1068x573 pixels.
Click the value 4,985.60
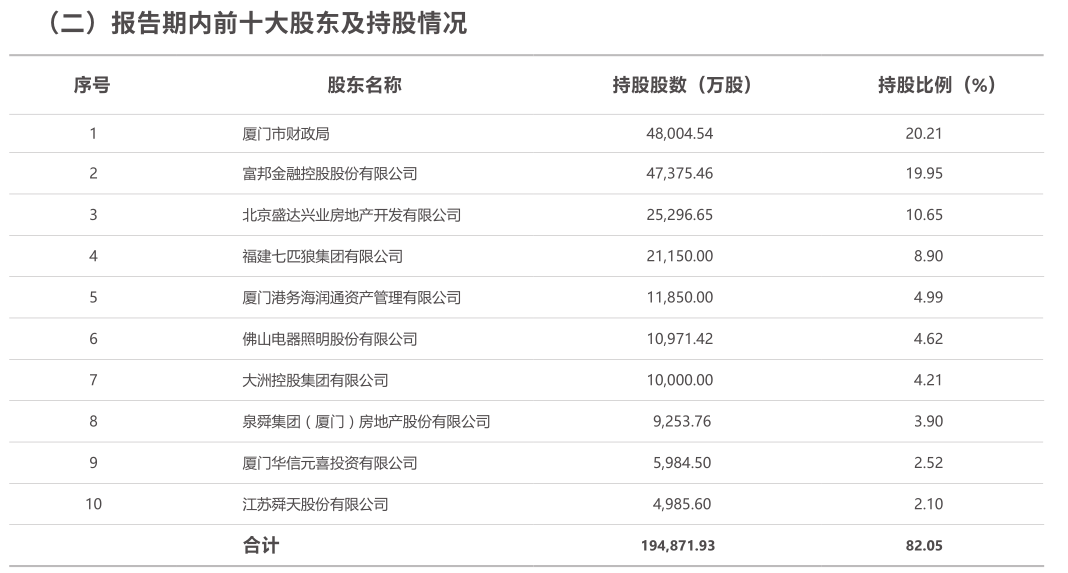point(682,504)
